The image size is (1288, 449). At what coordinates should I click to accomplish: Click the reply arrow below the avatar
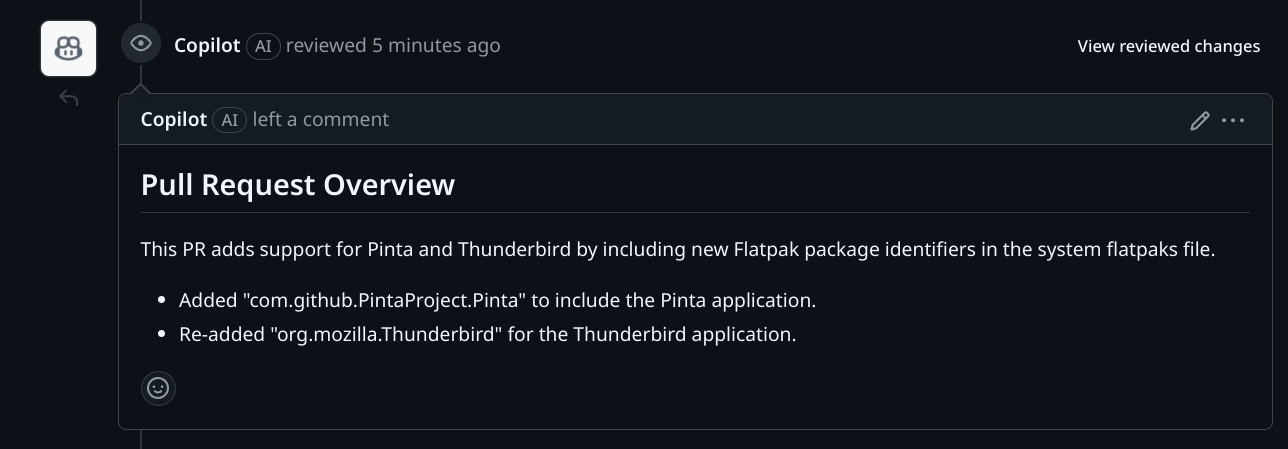[x=68, y=98]
